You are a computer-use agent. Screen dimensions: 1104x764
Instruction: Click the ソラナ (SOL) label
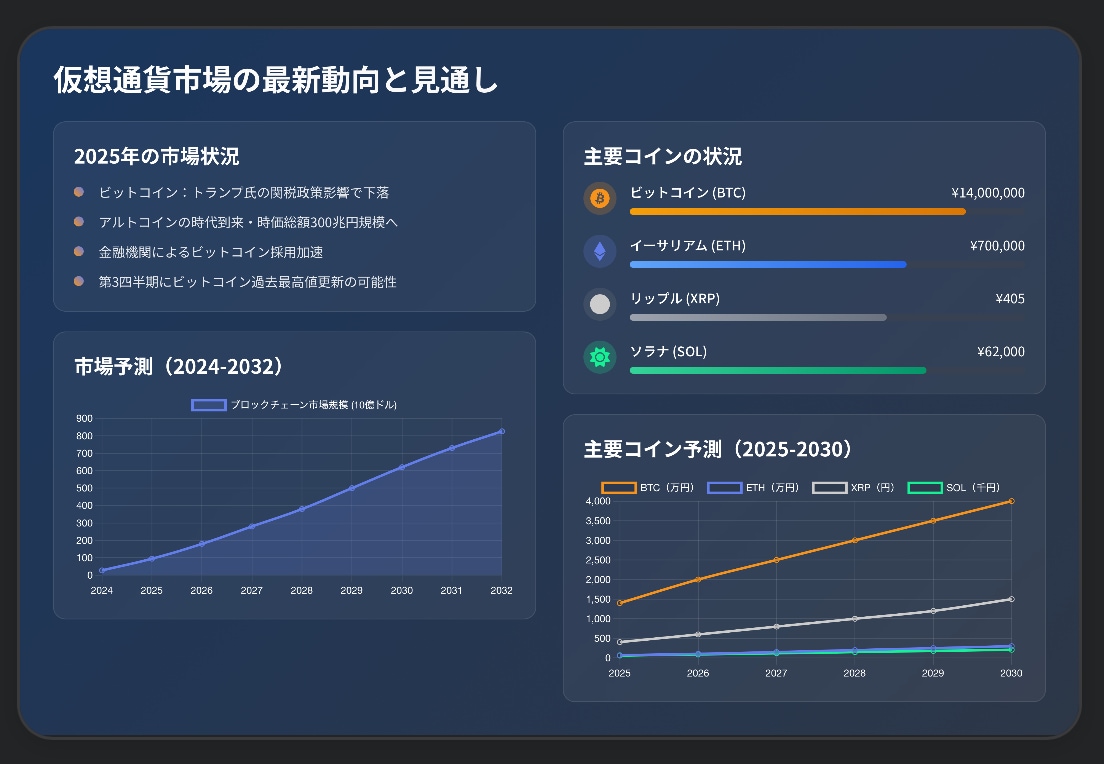[668, 351]
